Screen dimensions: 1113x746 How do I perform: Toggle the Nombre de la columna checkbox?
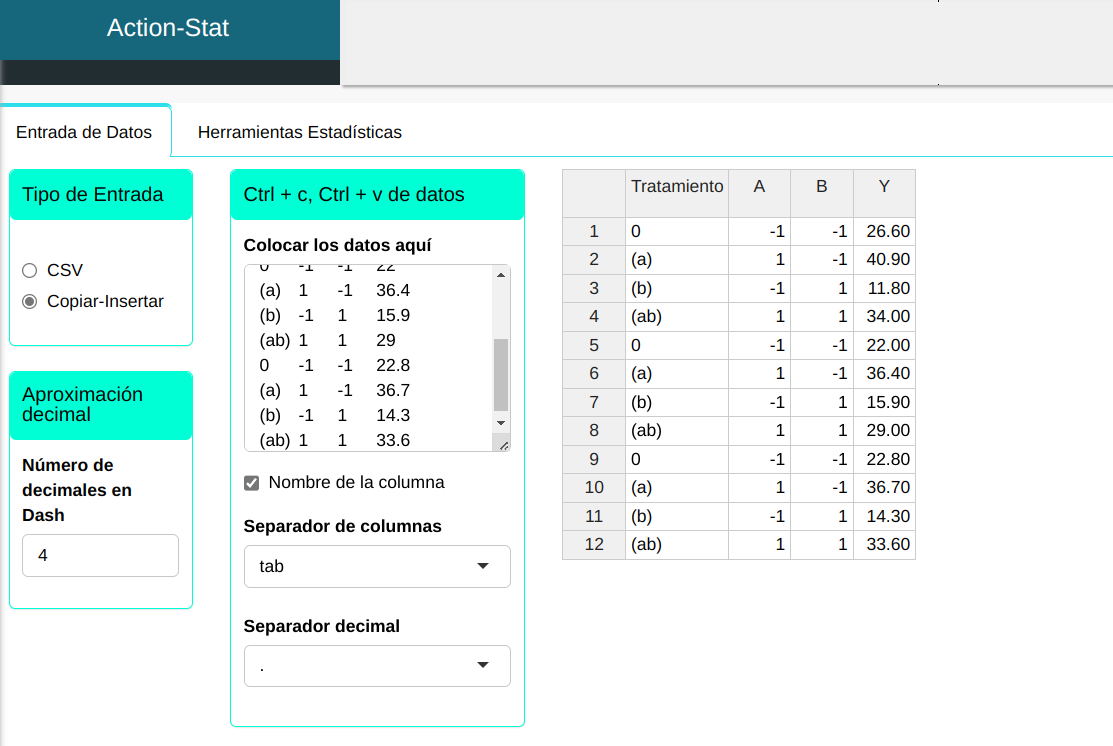(x=252, y=483)
